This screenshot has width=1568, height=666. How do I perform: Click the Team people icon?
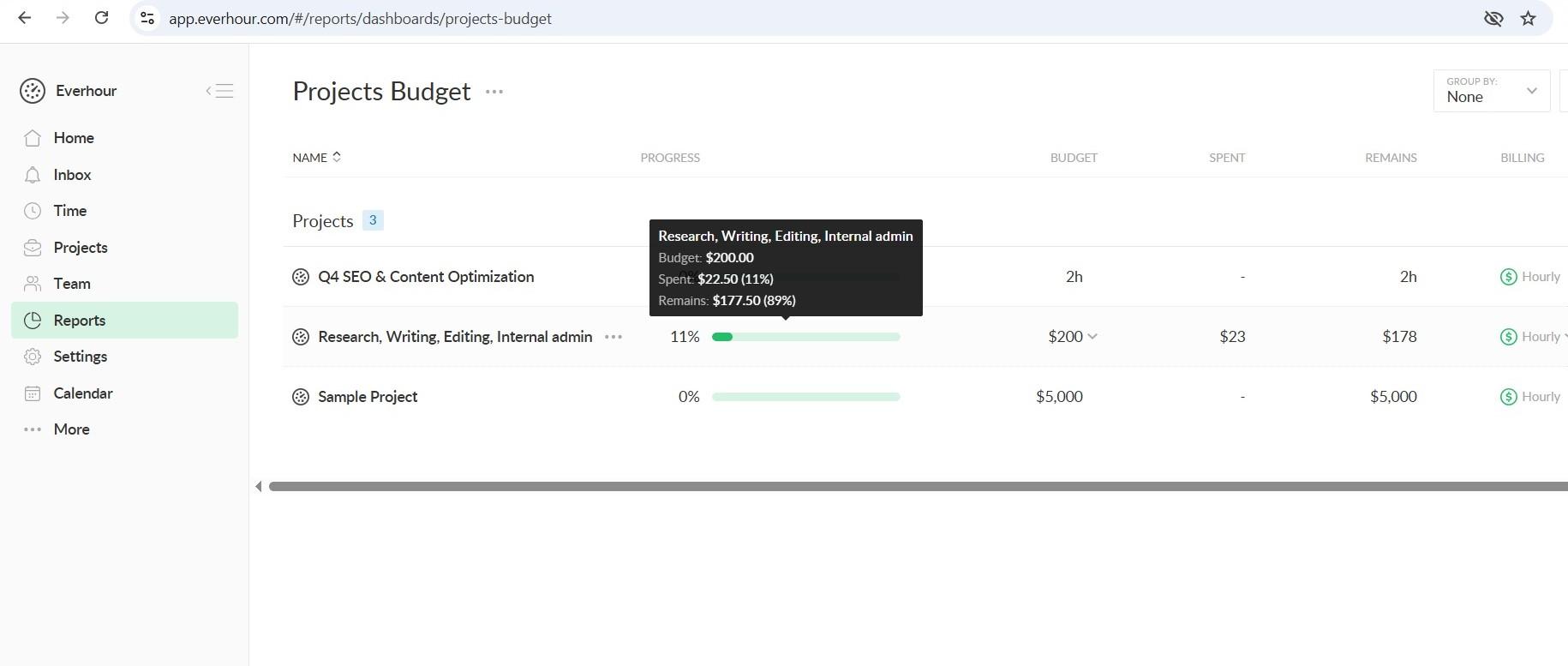click(x=33, y=284)
